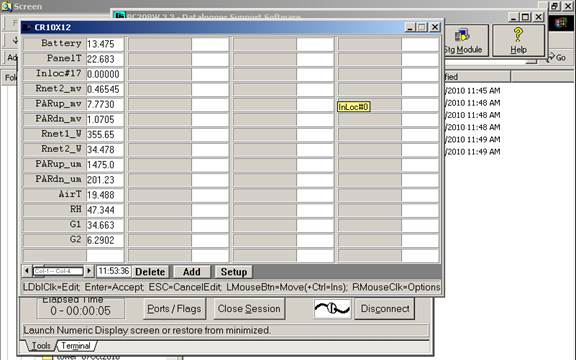Click the Disconnect button
The image size is (576, 360).
coord(385,309)
